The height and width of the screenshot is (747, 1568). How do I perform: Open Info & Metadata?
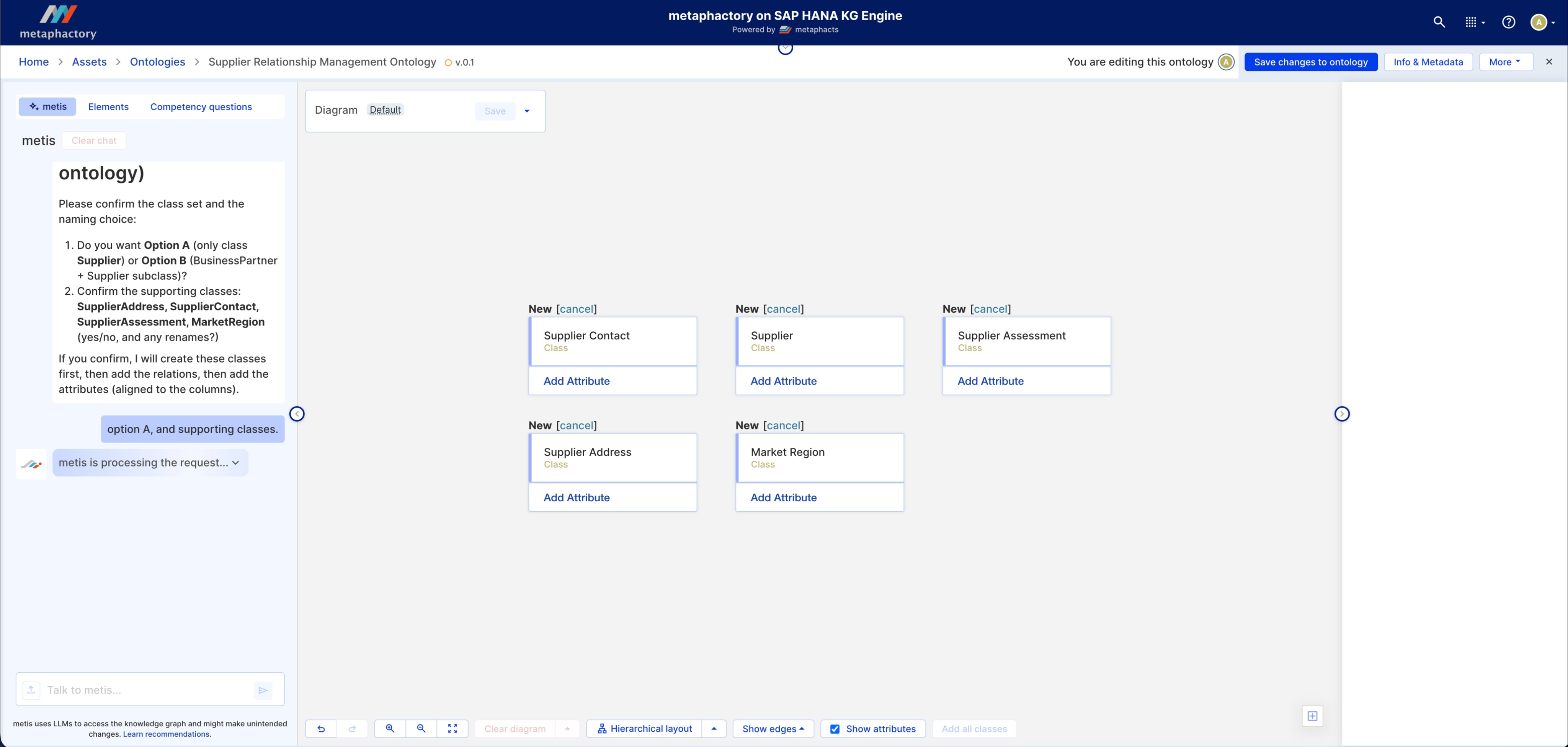click(1428, 62)
